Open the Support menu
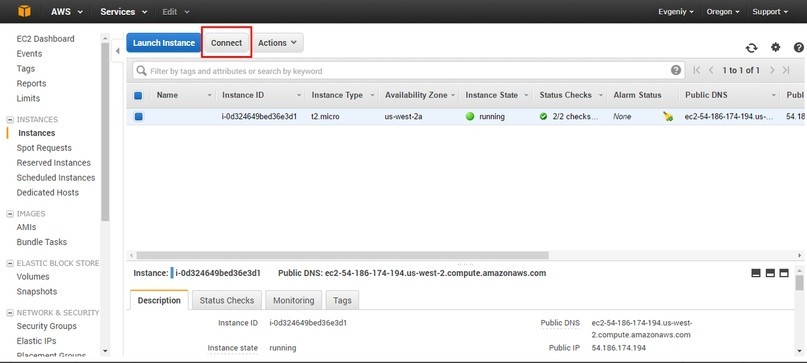Screen dimensions: 807x363 tap(770, 11)
